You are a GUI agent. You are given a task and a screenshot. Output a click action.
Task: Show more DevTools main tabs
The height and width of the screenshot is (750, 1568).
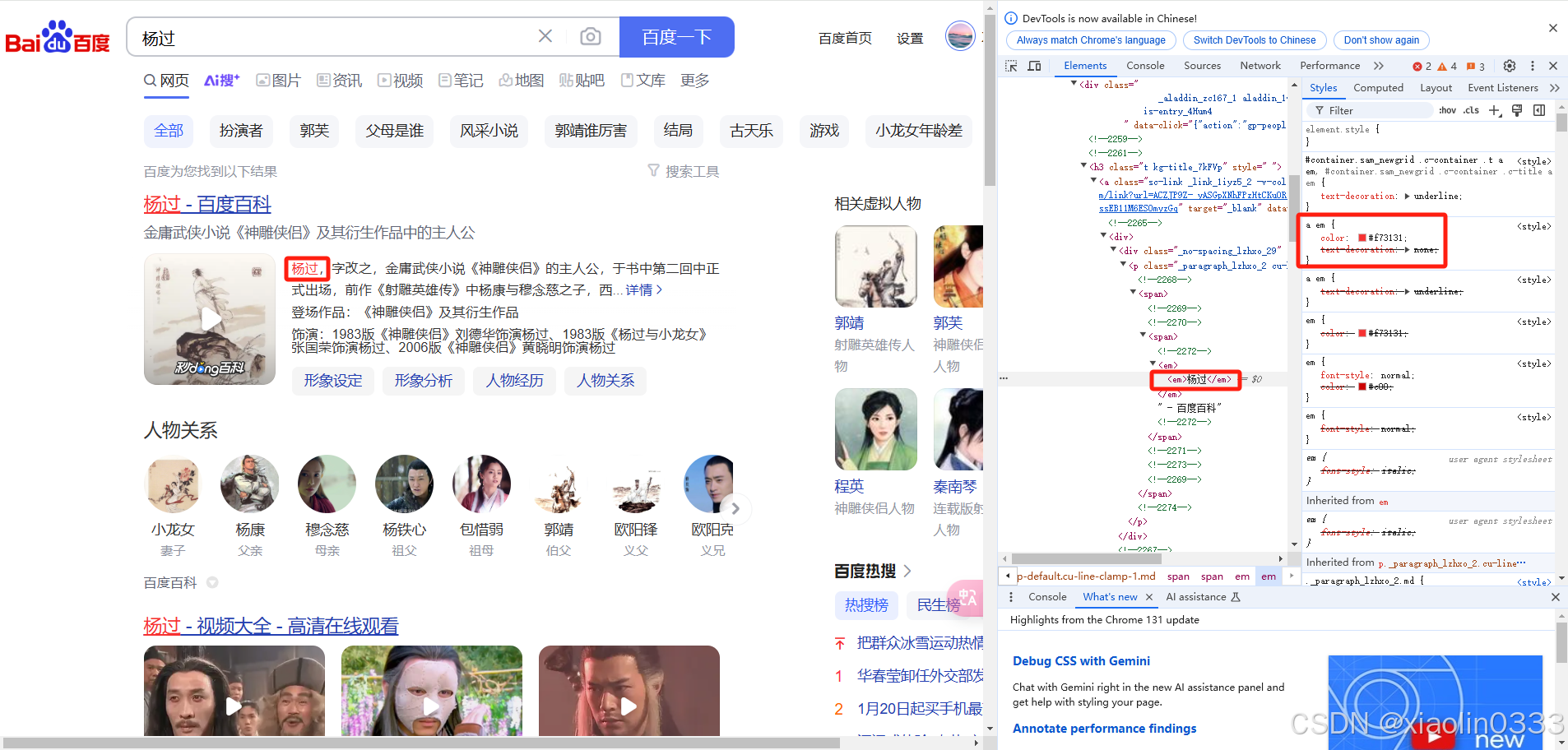tap(1379, 66)
